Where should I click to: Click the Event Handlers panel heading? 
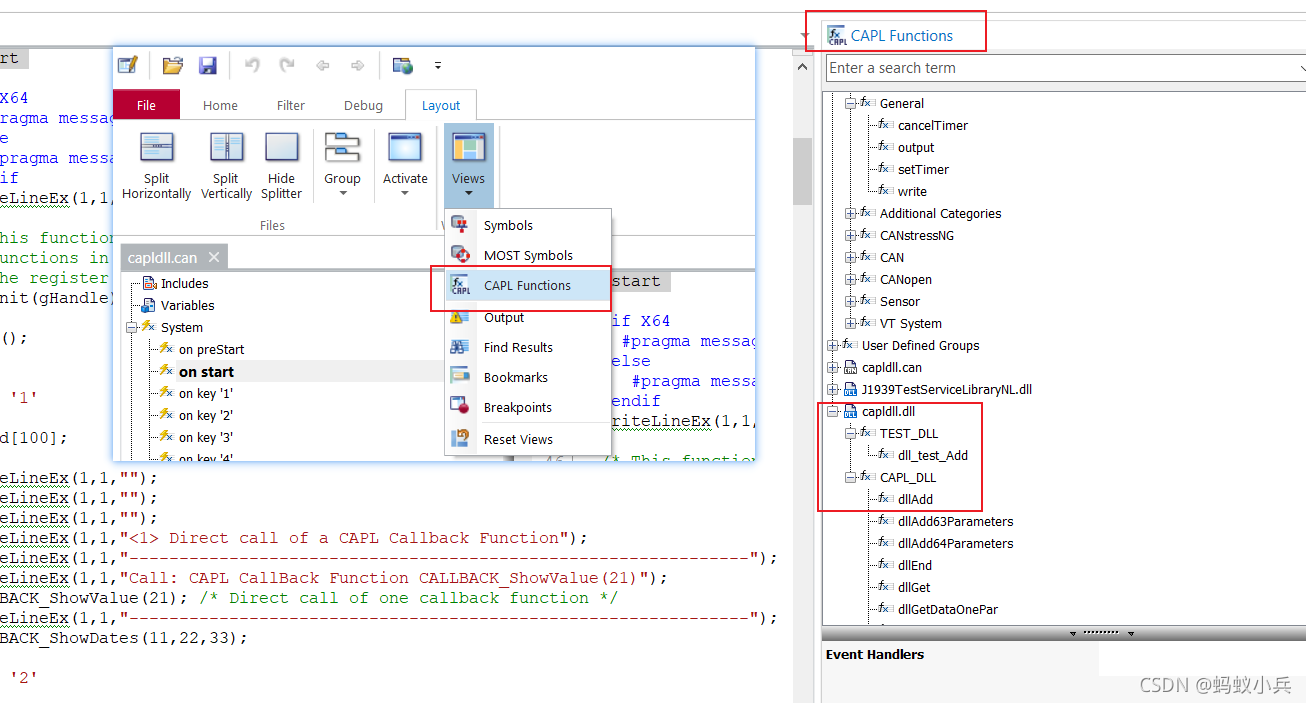(874, 655)
